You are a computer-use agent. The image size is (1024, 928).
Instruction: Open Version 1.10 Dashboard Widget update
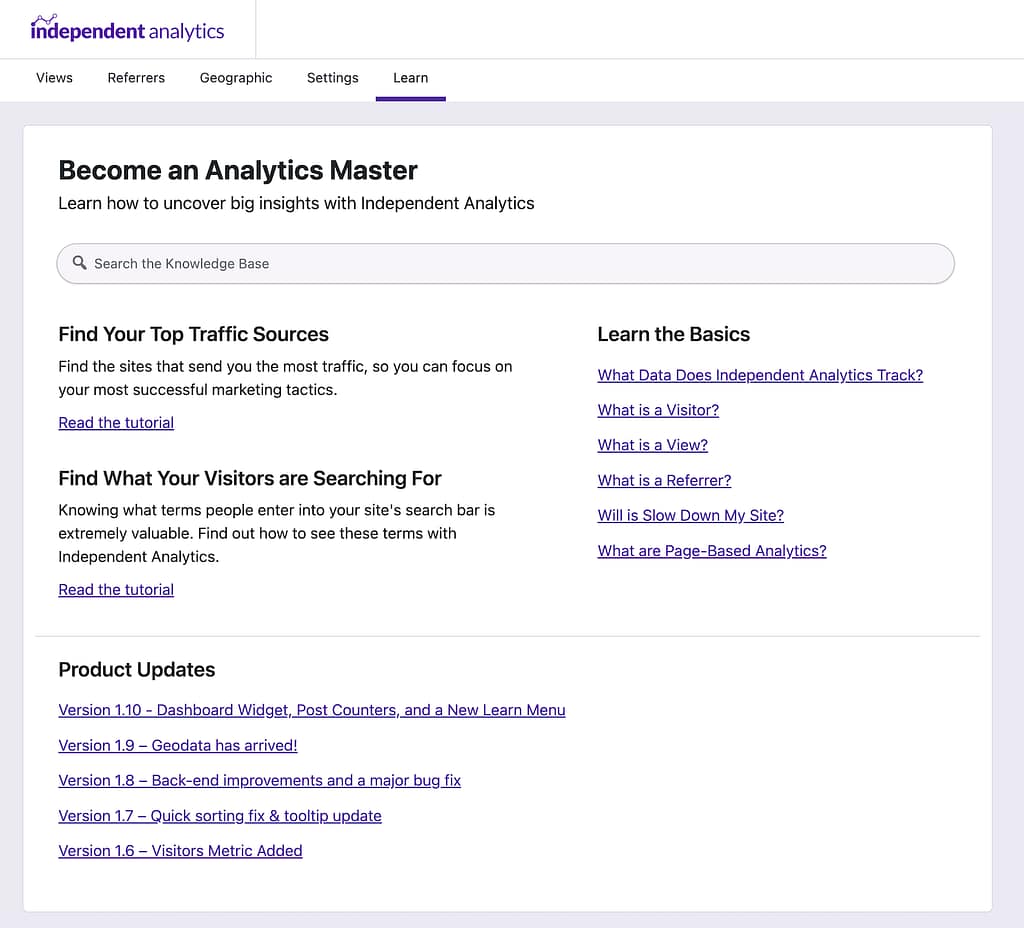311,710
